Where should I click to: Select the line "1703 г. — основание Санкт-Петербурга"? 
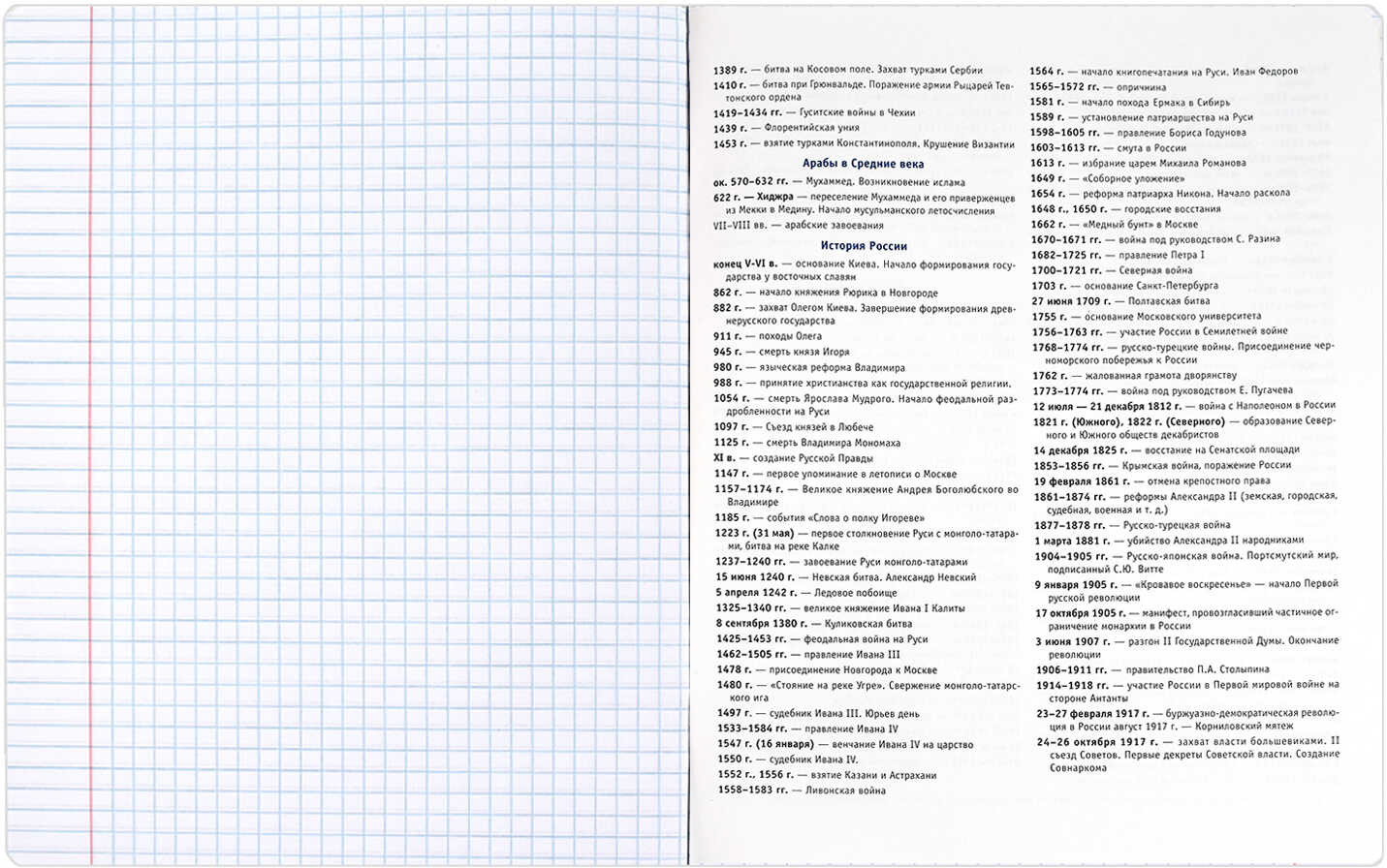[x=1124, y=286]
